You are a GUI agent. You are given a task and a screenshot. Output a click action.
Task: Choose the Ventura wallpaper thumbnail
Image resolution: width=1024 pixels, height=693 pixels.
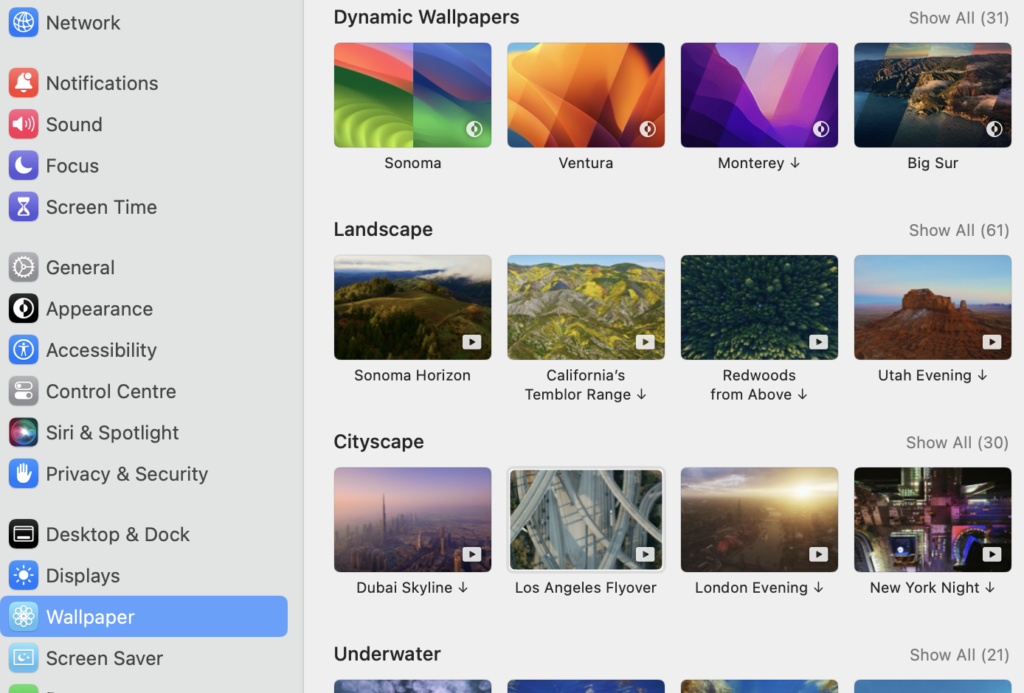tap(585, 95)
